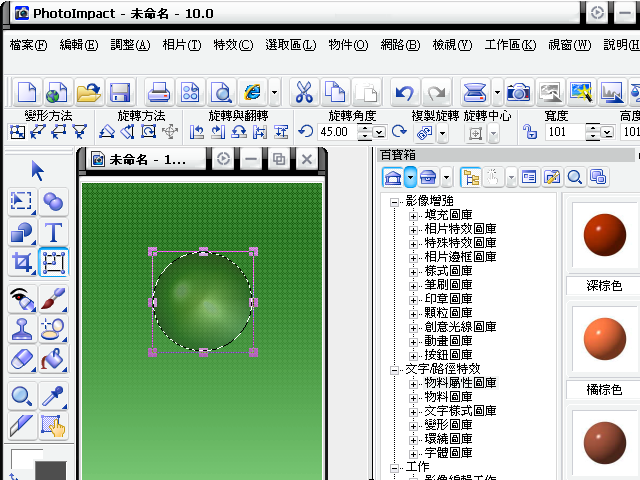Screen dimensions: 640x480
Task: Select 筆刷圖庫 in the tree
Action: 448,285
